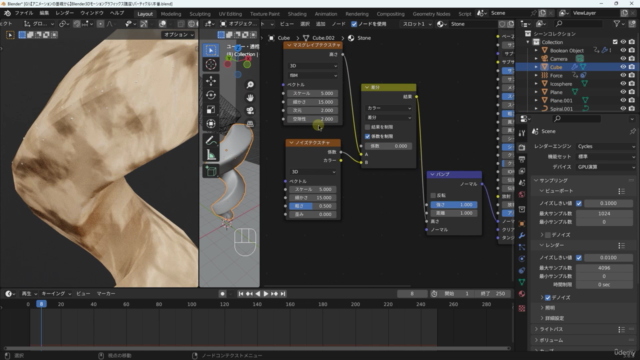Viewport: 640px width, 360px height.
Task: Hide the Camera object in outliner
Action: 623,59
